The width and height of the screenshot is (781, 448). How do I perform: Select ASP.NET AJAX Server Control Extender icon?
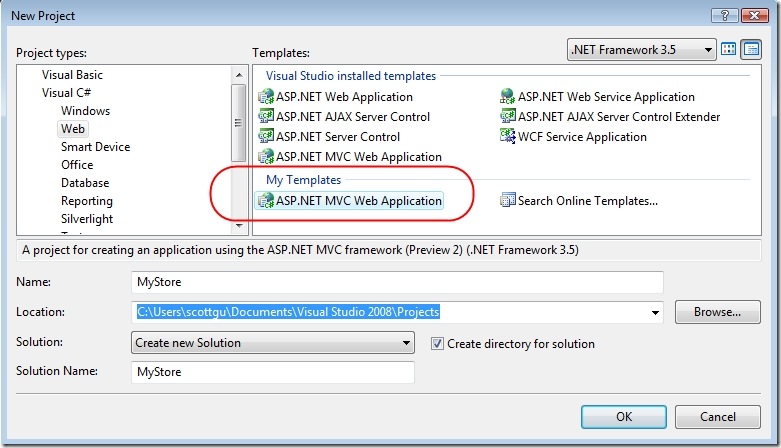508,117
